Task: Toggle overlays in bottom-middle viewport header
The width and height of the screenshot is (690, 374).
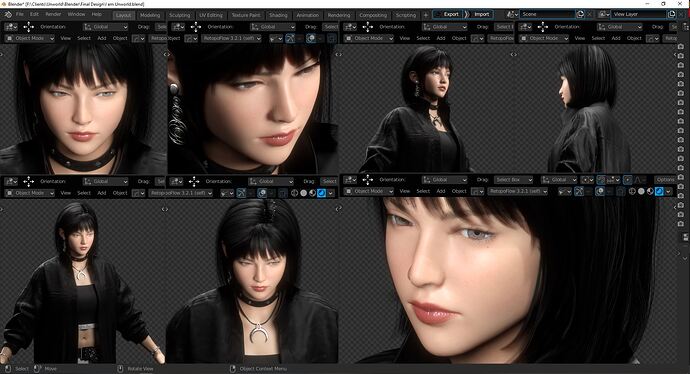Action: coord(262,193)
